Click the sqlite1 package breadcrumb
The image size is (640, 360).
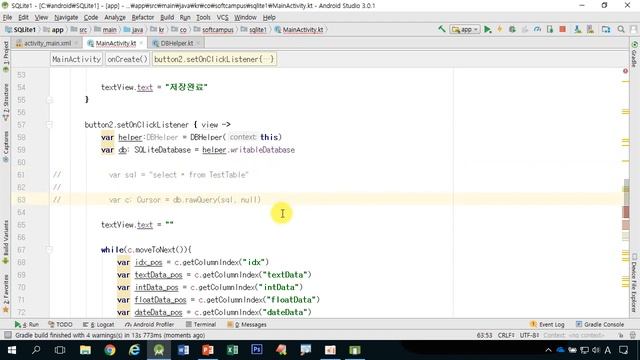click(253, 29)
